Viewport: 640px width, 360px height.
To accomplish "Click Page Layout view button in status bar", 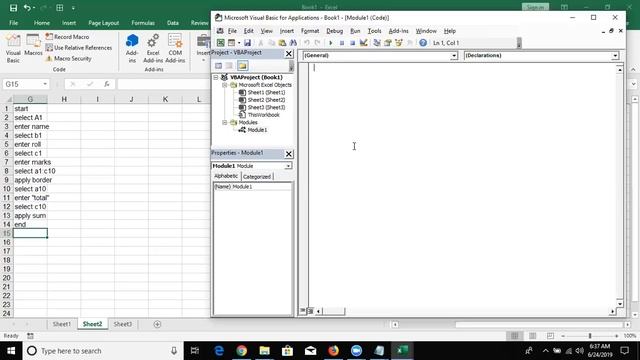I will point(532,336).
